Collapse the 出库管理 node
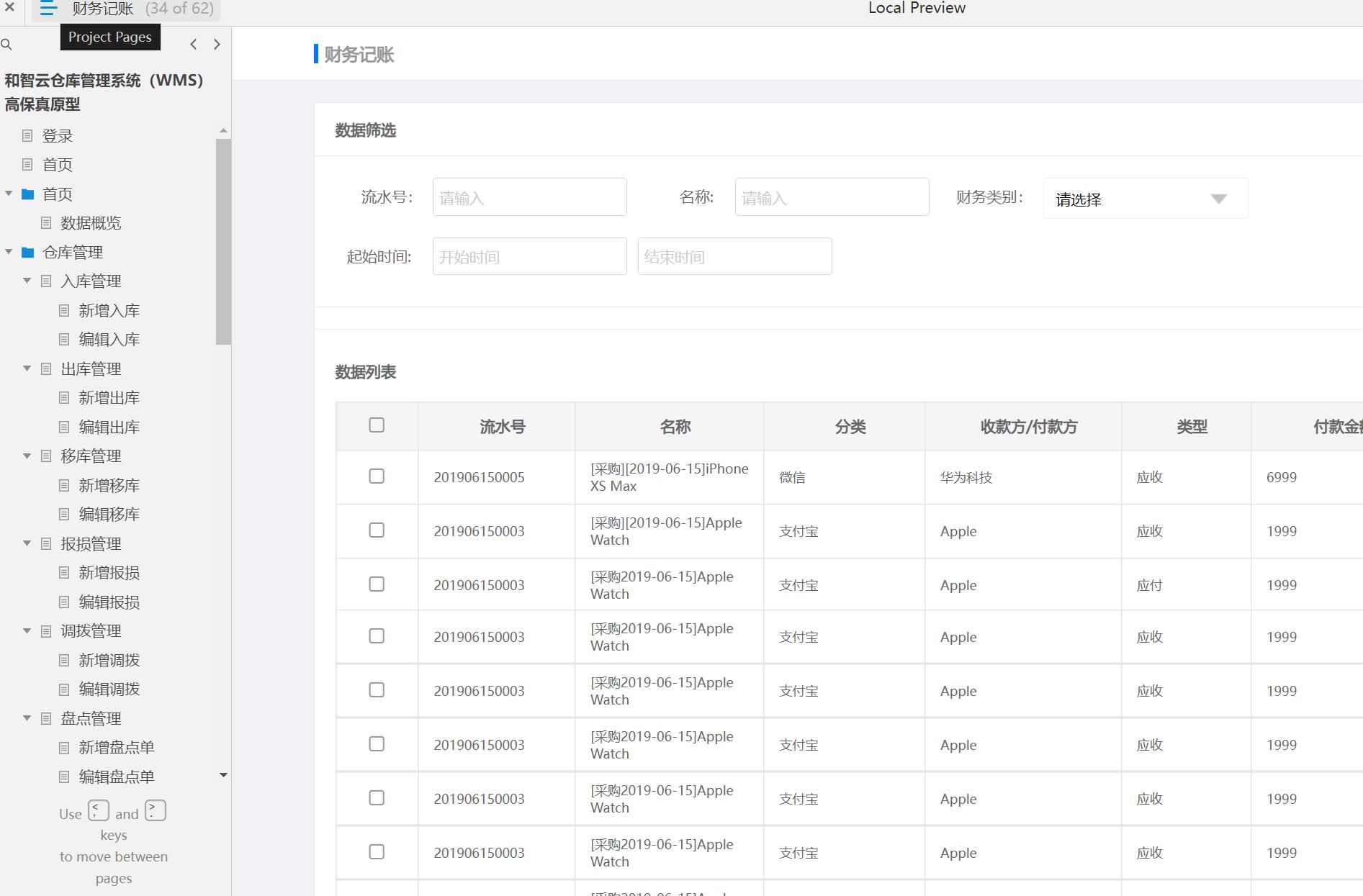Screen dimensions: 1363x896 coord(27,368)
